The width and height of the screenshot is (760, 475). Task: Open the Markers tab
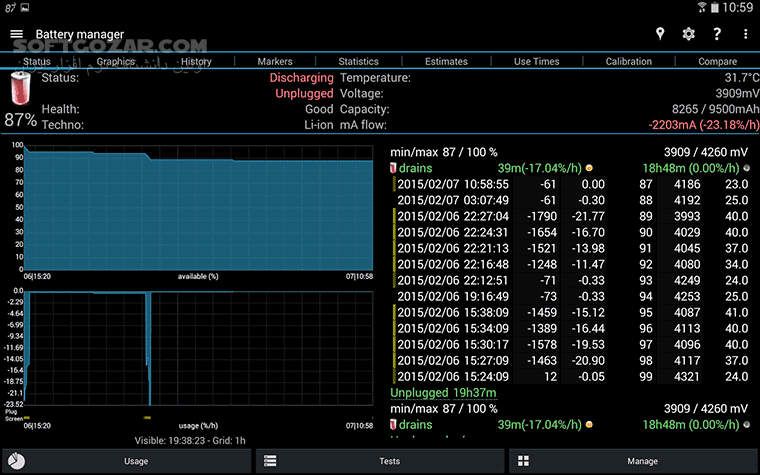(275, 61)
